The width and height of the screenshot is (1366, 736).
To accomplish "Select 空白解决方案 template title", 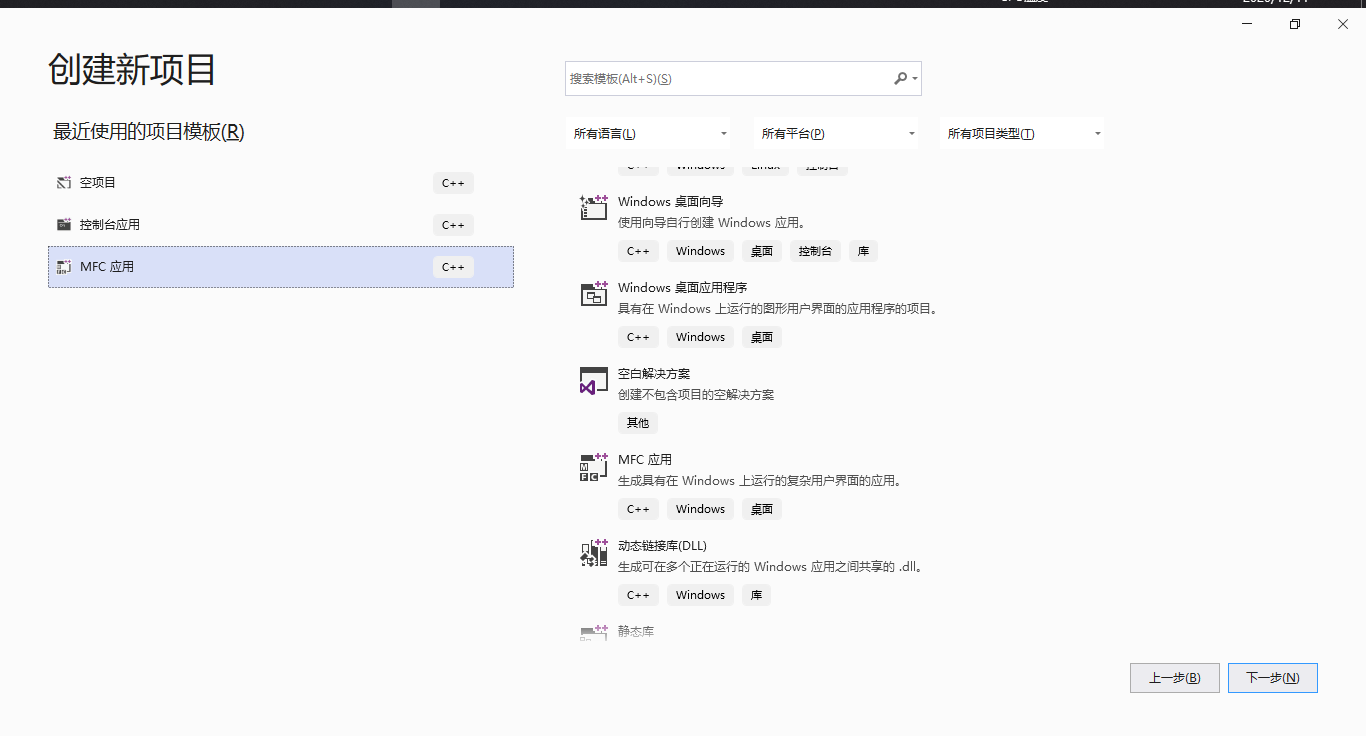I will (x=654, y=374).
